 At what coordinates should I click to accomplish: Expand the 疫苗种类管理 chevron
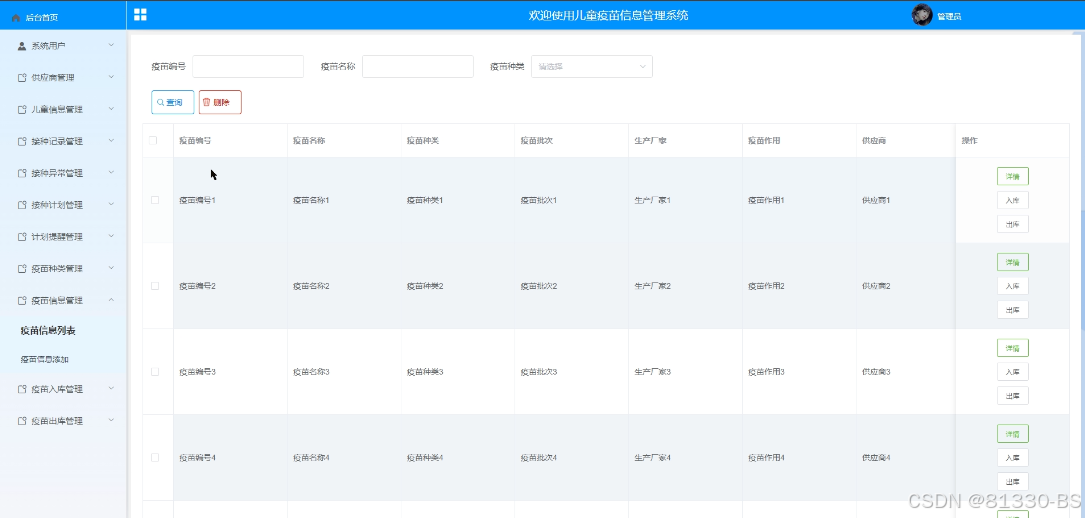[111, 268]
